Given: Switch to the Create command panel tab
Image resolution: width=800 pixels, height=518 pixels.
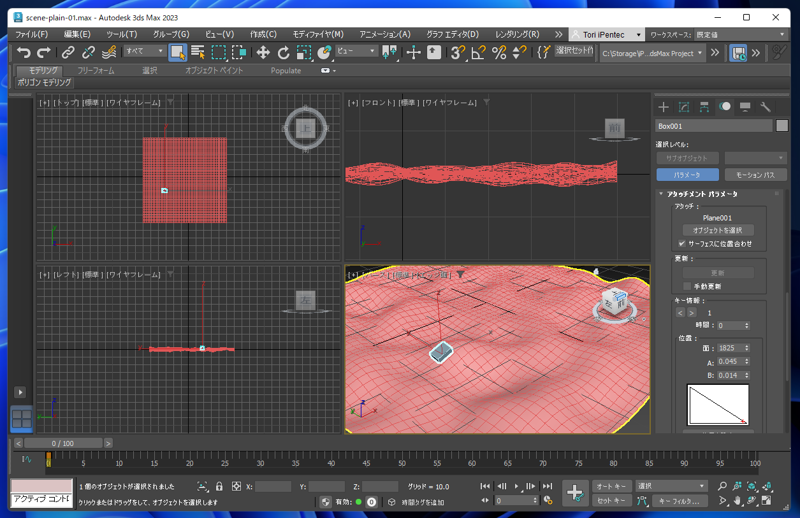Looking at the screenshot, I should click(663, 107).
